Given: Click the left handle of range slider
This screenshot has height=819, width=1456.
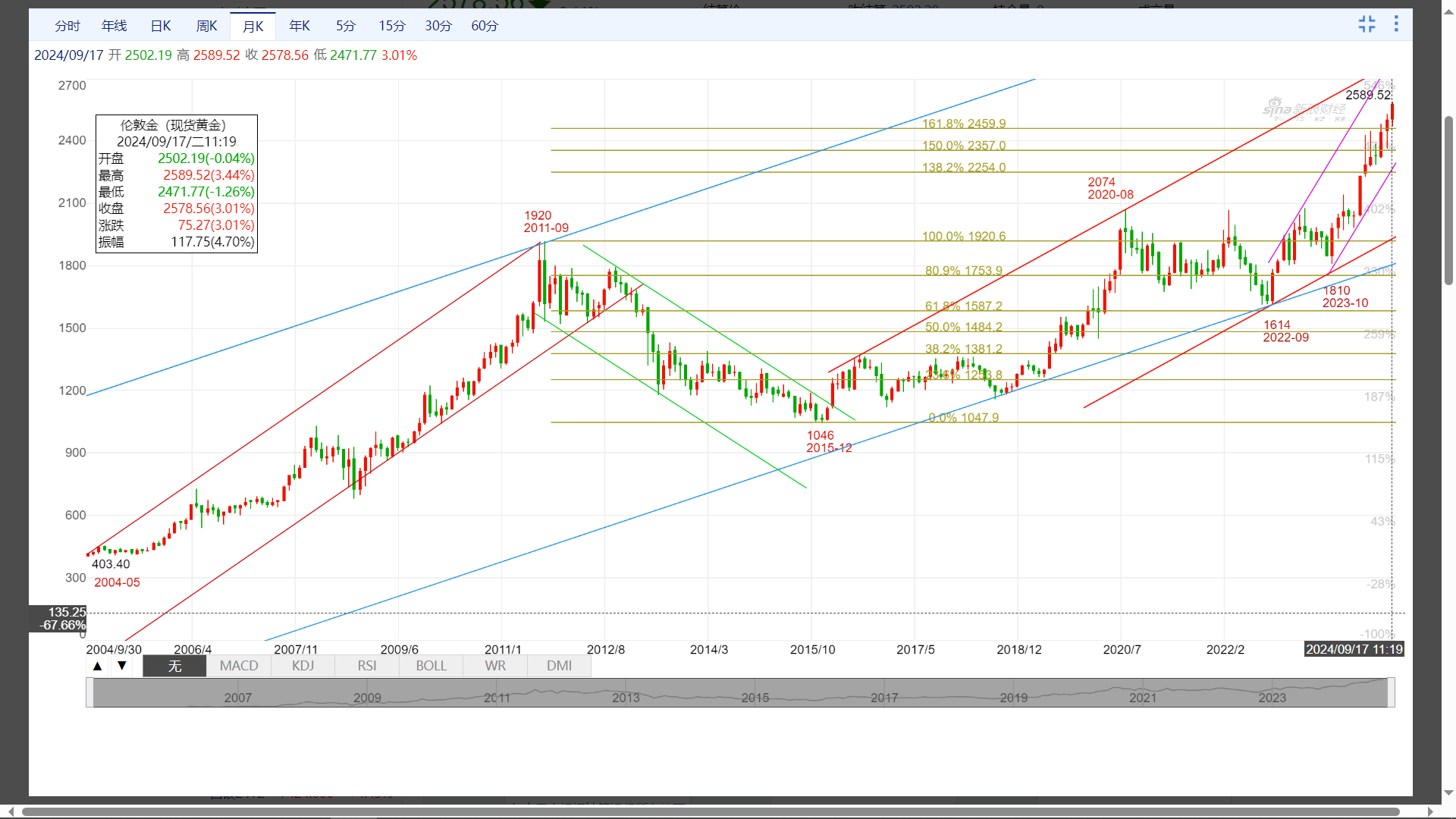Looking at the screenshot, I should [x=90, y=692].
